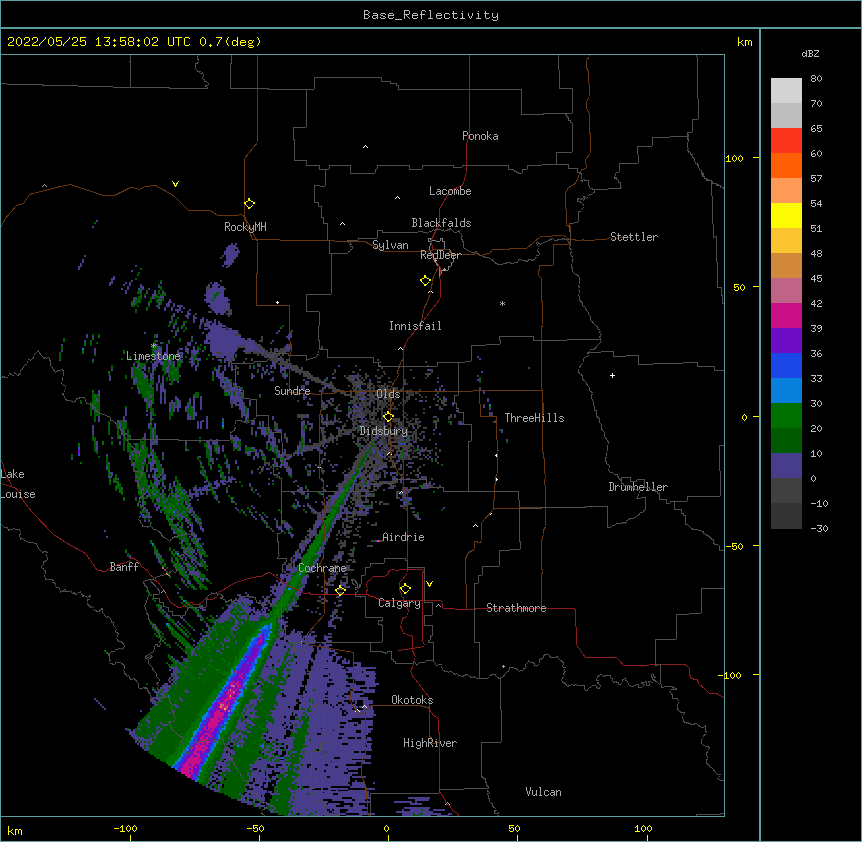Click the RedDeer city label

440,255
